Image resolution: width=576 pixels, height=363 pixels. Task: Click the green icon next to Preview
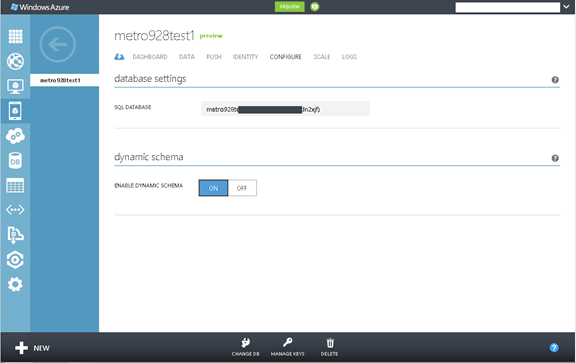pos(315,7)
